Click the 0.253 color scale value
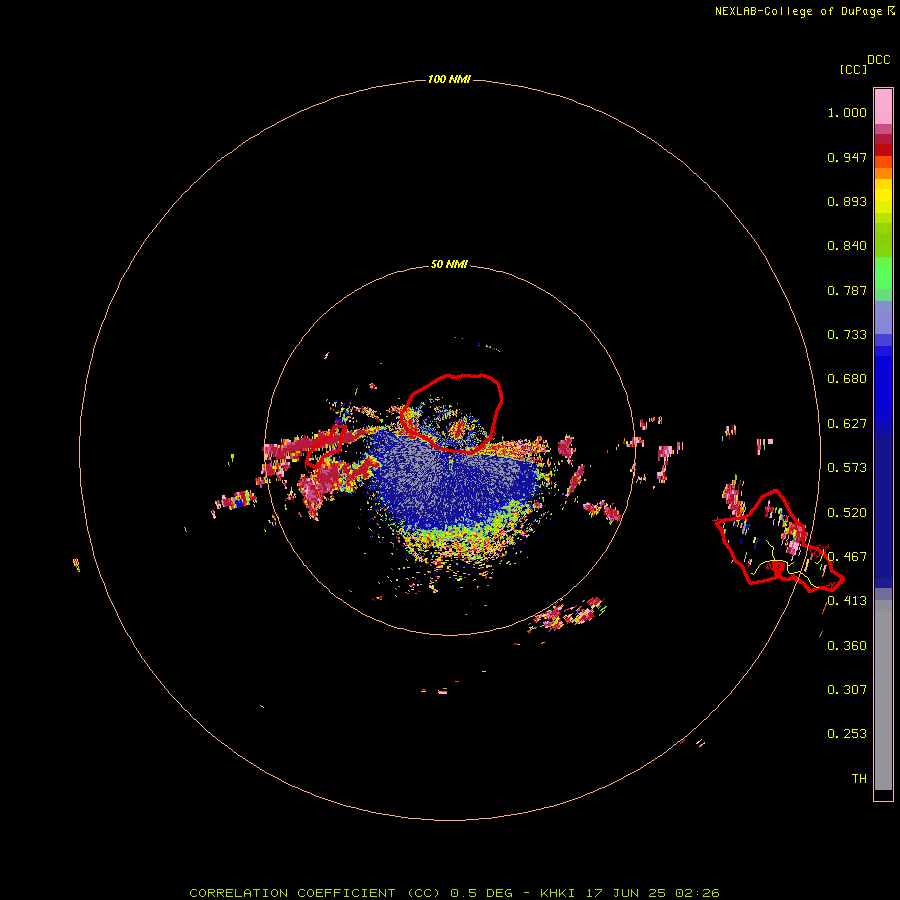This screenshot has height=900, width=900. tap(847, 734)
